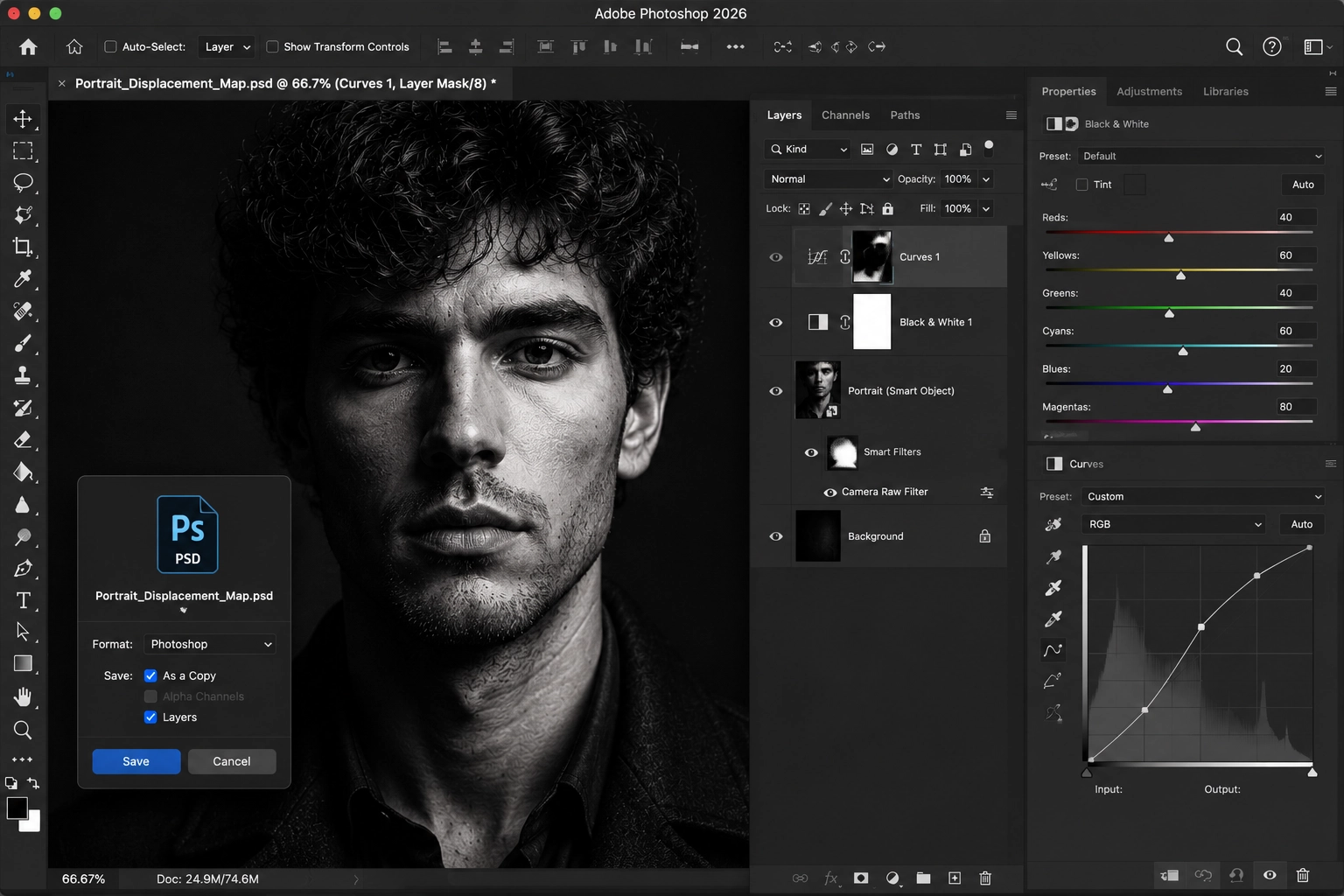1344x896 pixels.
Task: Enable the Auto-Select checkbox
Action: pos(110,46)
